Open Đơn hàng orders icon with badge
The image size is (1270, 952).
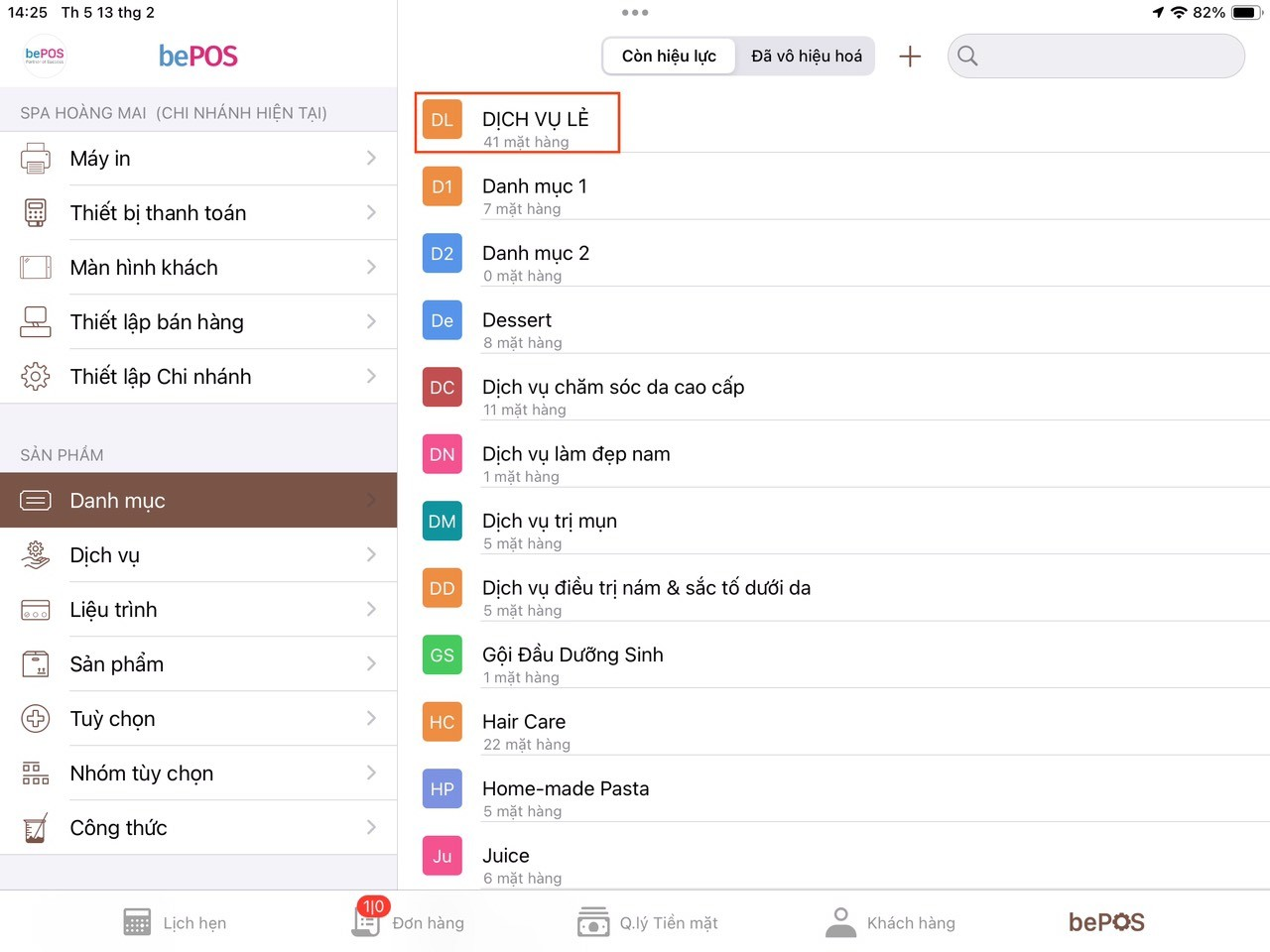click(x=367, y=920)
